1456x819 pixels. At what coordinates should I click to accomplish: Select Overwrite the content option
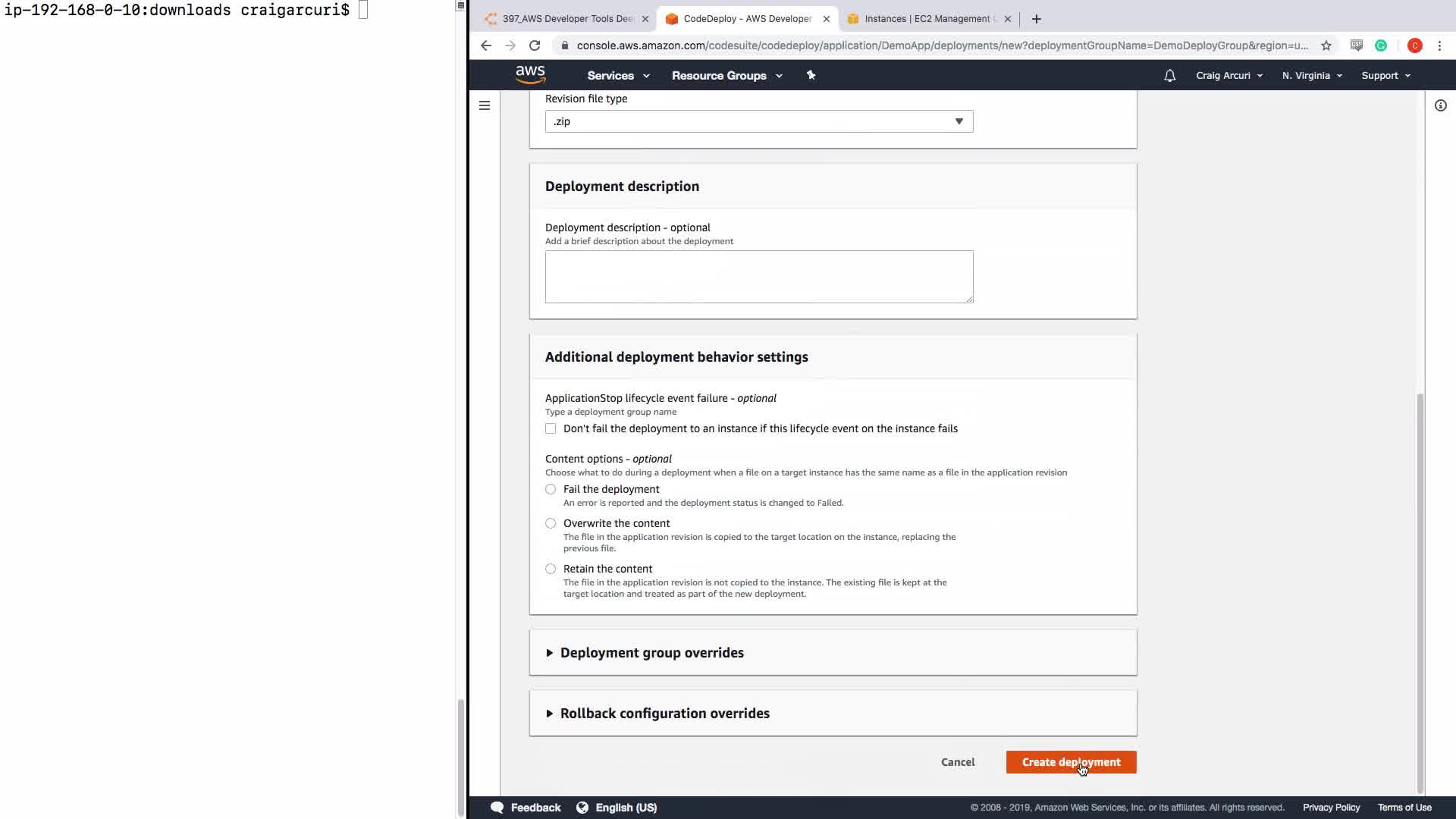pyautogui.click(x=551, y=523)
